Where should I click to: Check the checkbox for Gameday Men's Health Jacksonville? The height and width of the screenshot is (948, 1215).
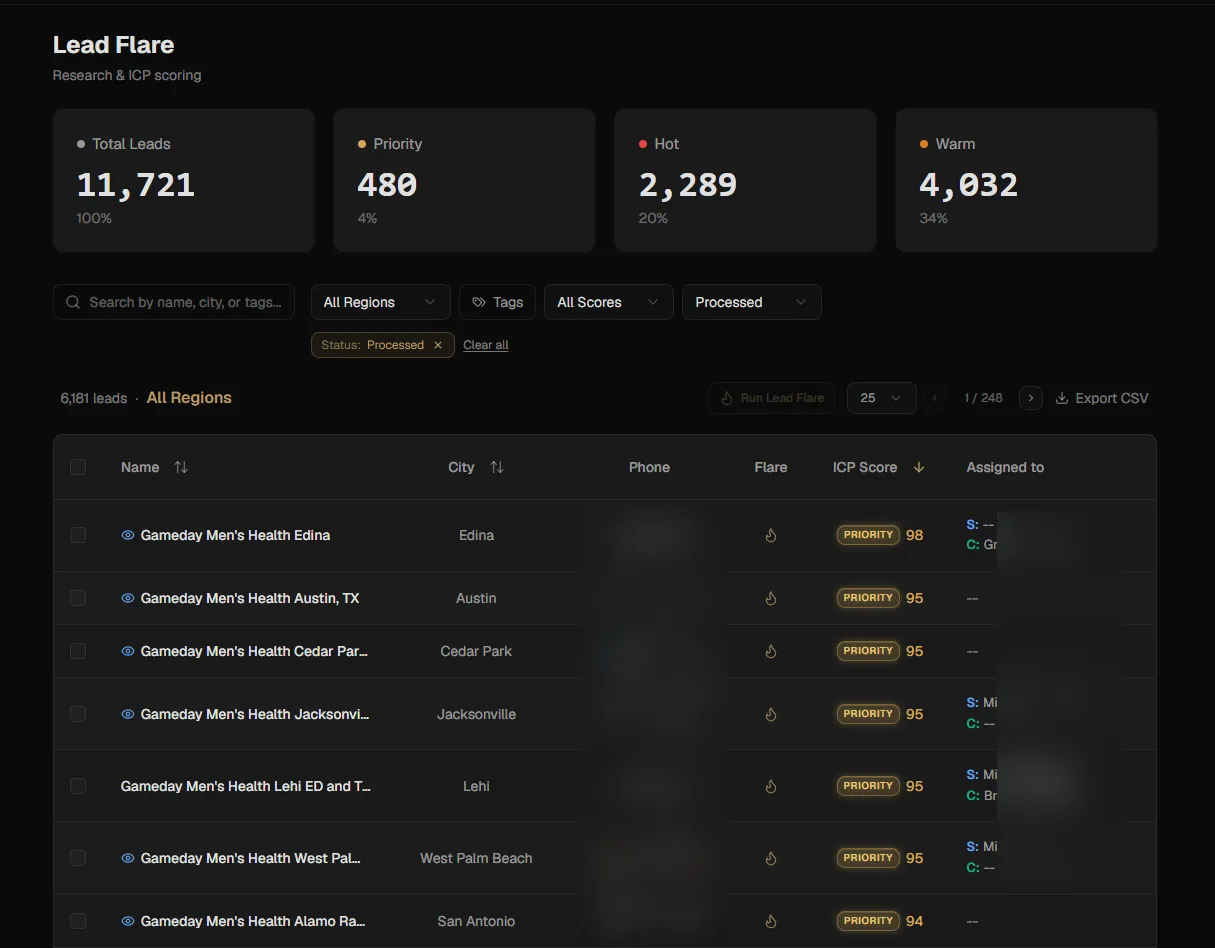pos(78,714)
